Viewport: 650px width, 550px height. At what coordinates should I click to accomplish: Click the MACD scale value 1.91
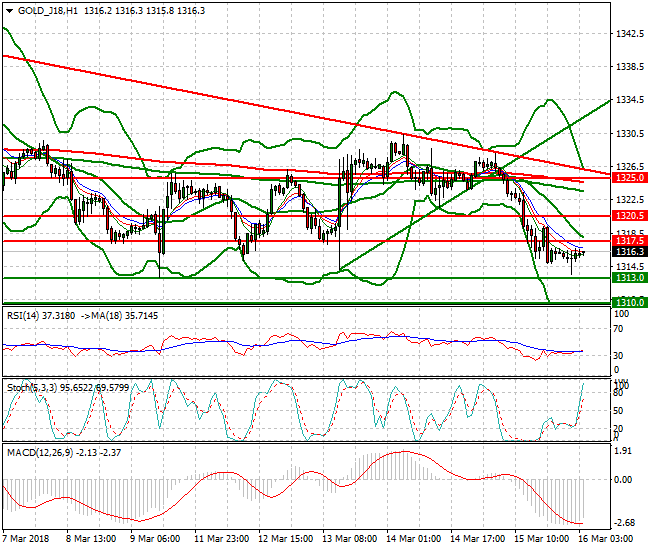point(623,451)
